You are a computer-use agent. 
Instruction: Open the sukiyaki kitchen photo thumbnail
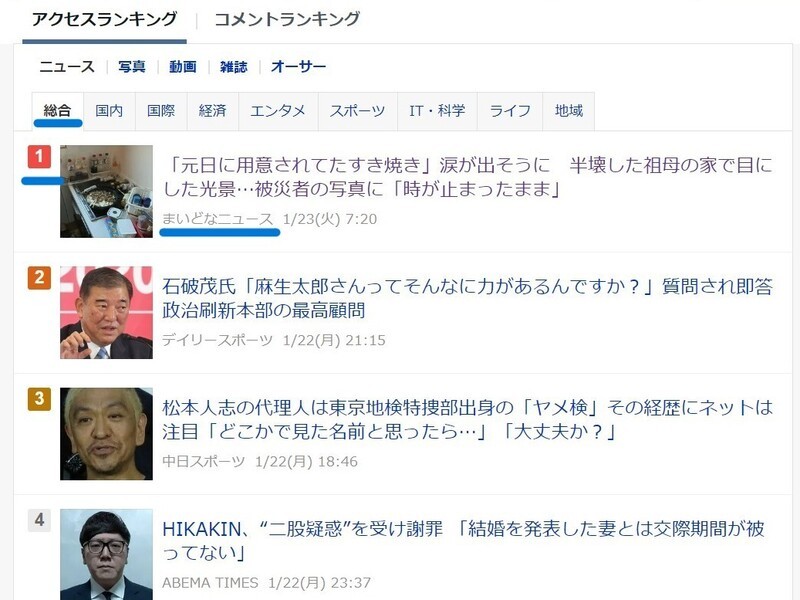[106, 191]
